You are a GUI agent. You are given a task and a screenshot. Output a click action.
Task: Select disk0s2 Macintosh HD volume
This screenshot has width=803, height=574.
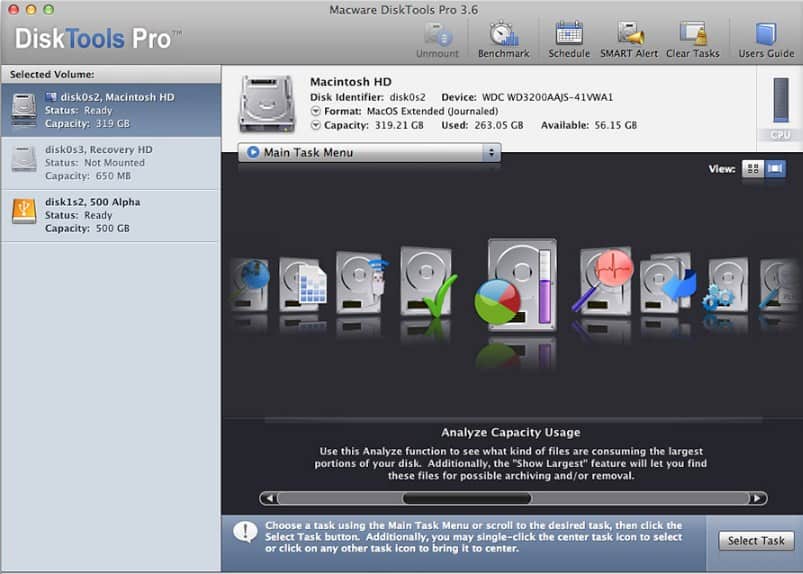click(111, 110)
